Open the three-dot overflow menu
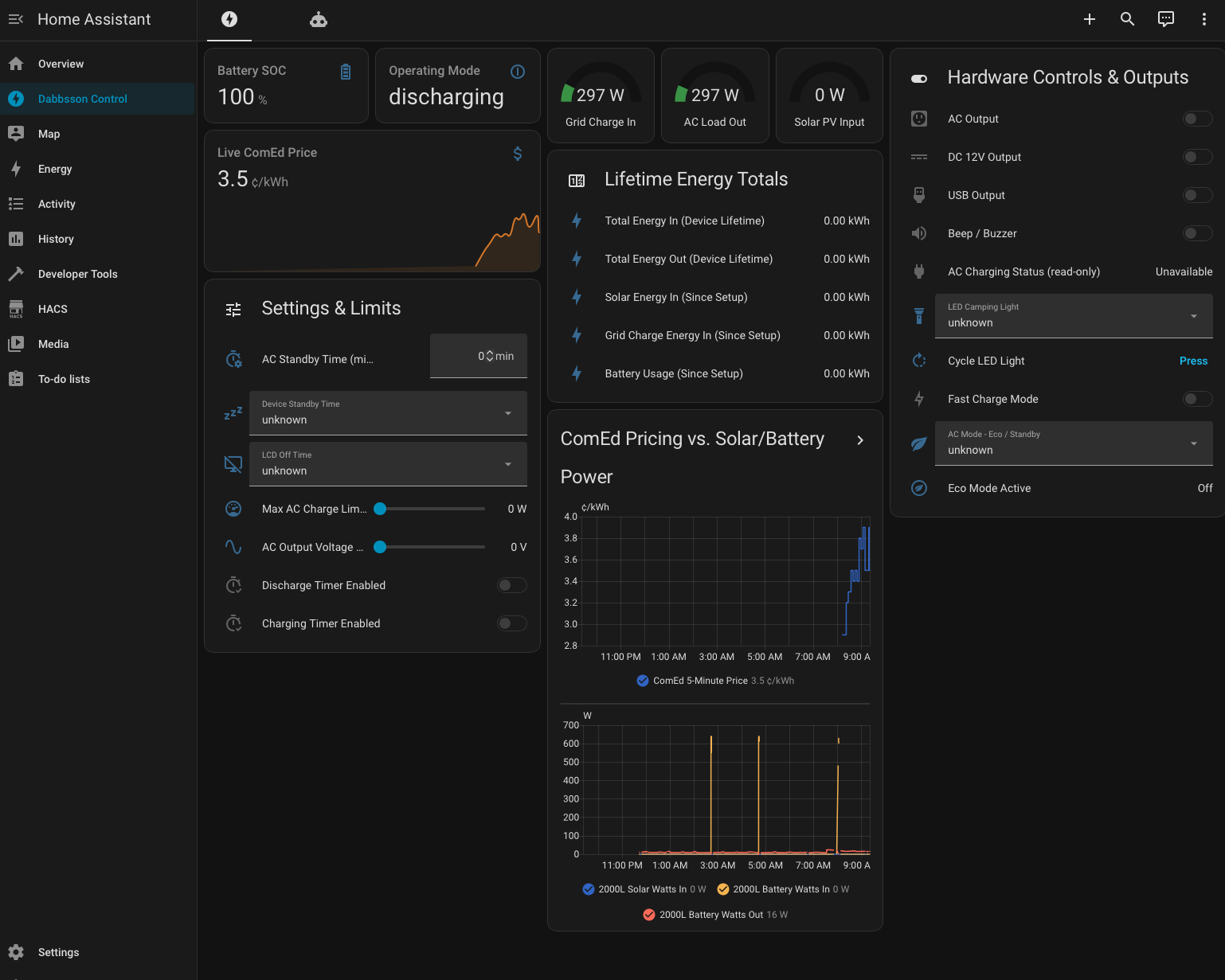 1203,19
